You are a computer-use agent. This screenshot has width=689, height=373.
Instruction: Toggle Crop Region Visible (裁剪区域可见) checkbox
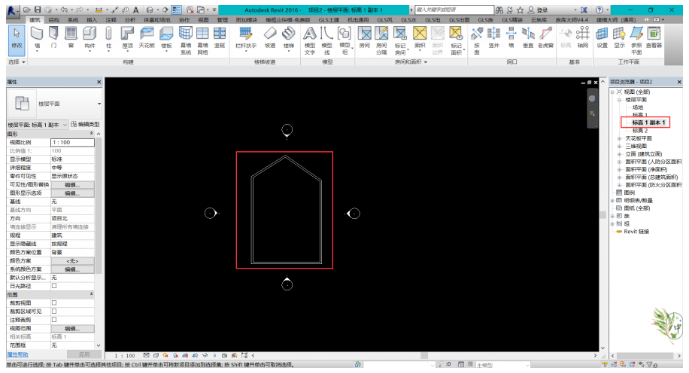54,311
